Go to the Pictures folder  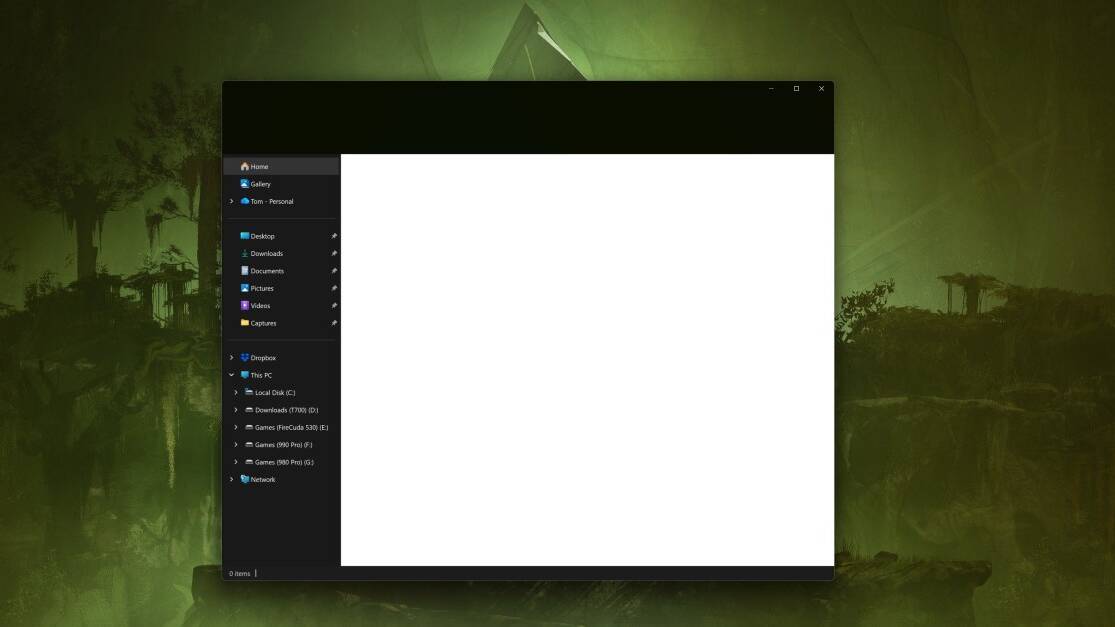tap(261, 289)
